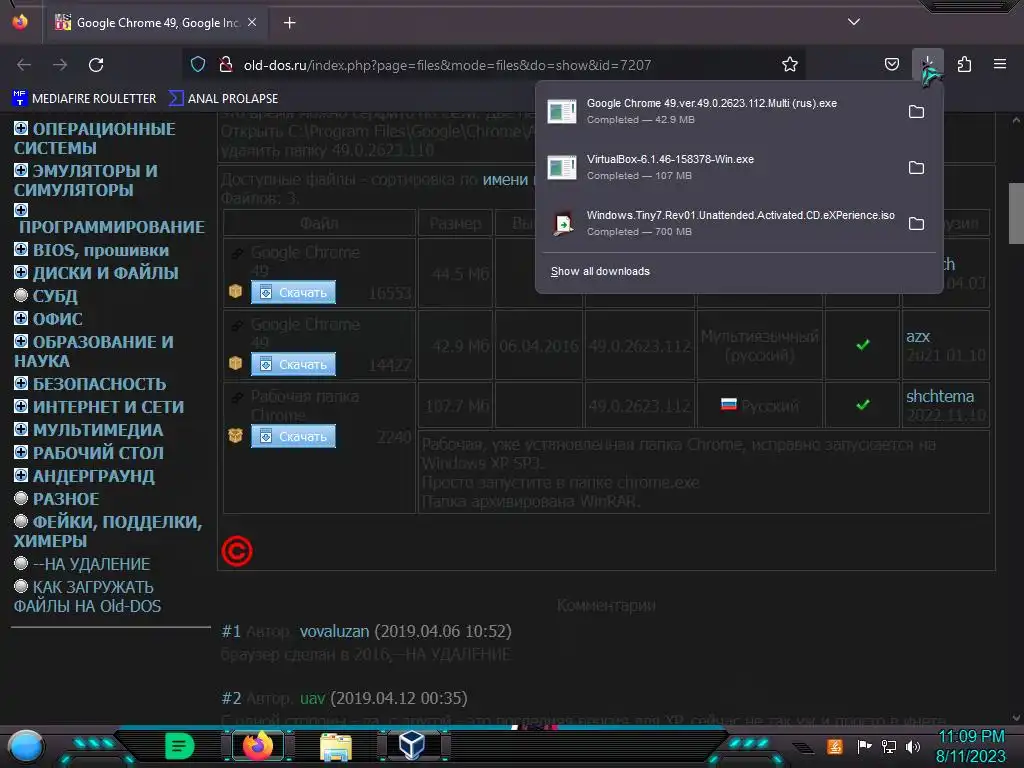Expand ЭМУЛЯТОРЫ И СИМУЛЯТОРЫ category
The image size is (1024, 768).
(21, 170)
